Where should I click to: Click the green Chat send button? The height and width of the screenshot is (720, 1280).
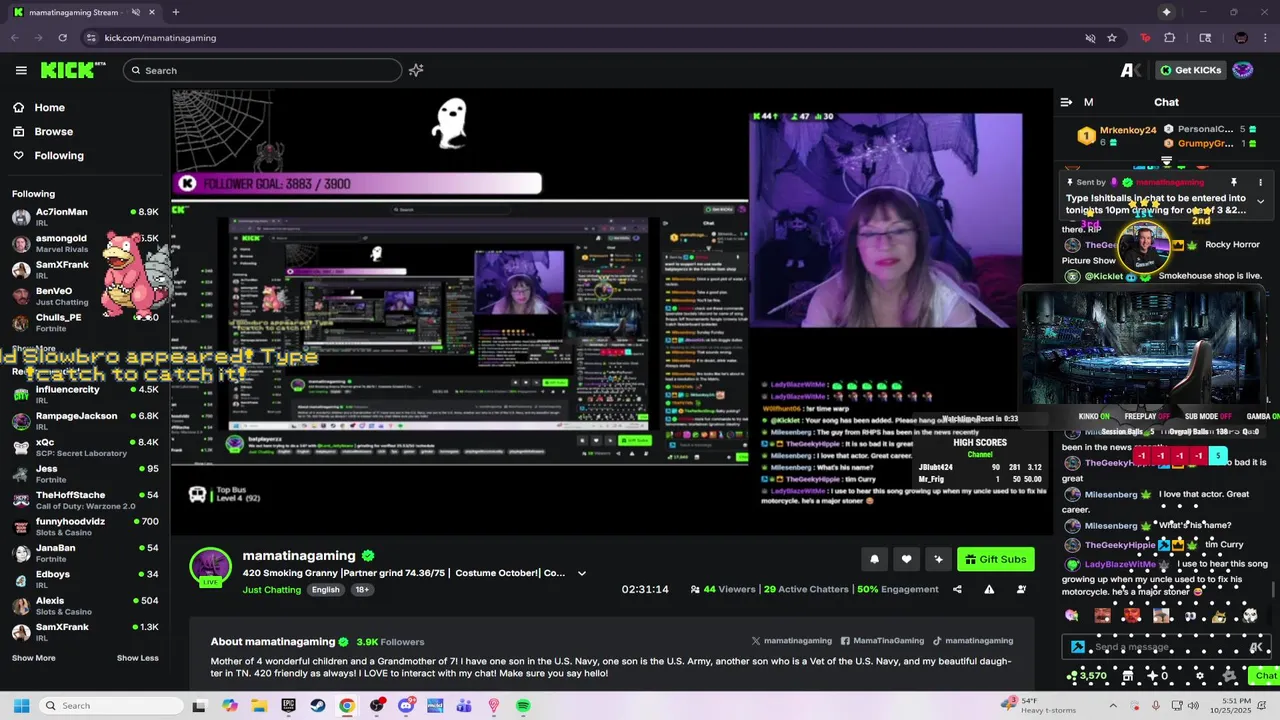point(1265,676)
